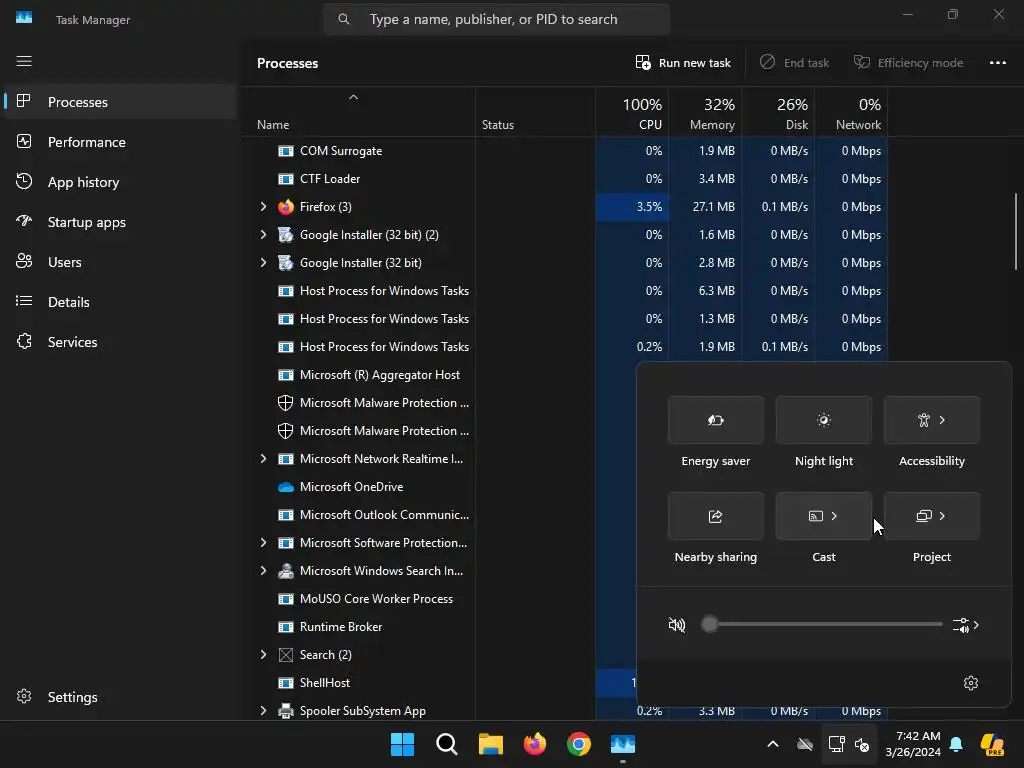Click the processes list vertical scrollbar

[1016, 231]
